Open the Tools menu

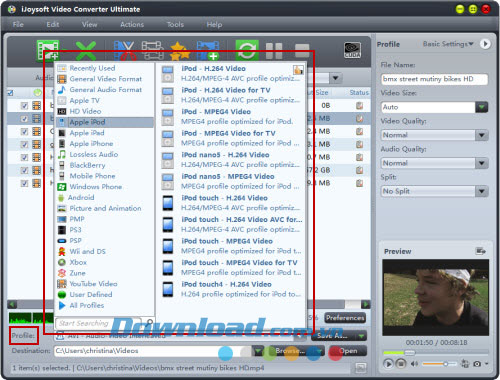[x=175, y=24]
